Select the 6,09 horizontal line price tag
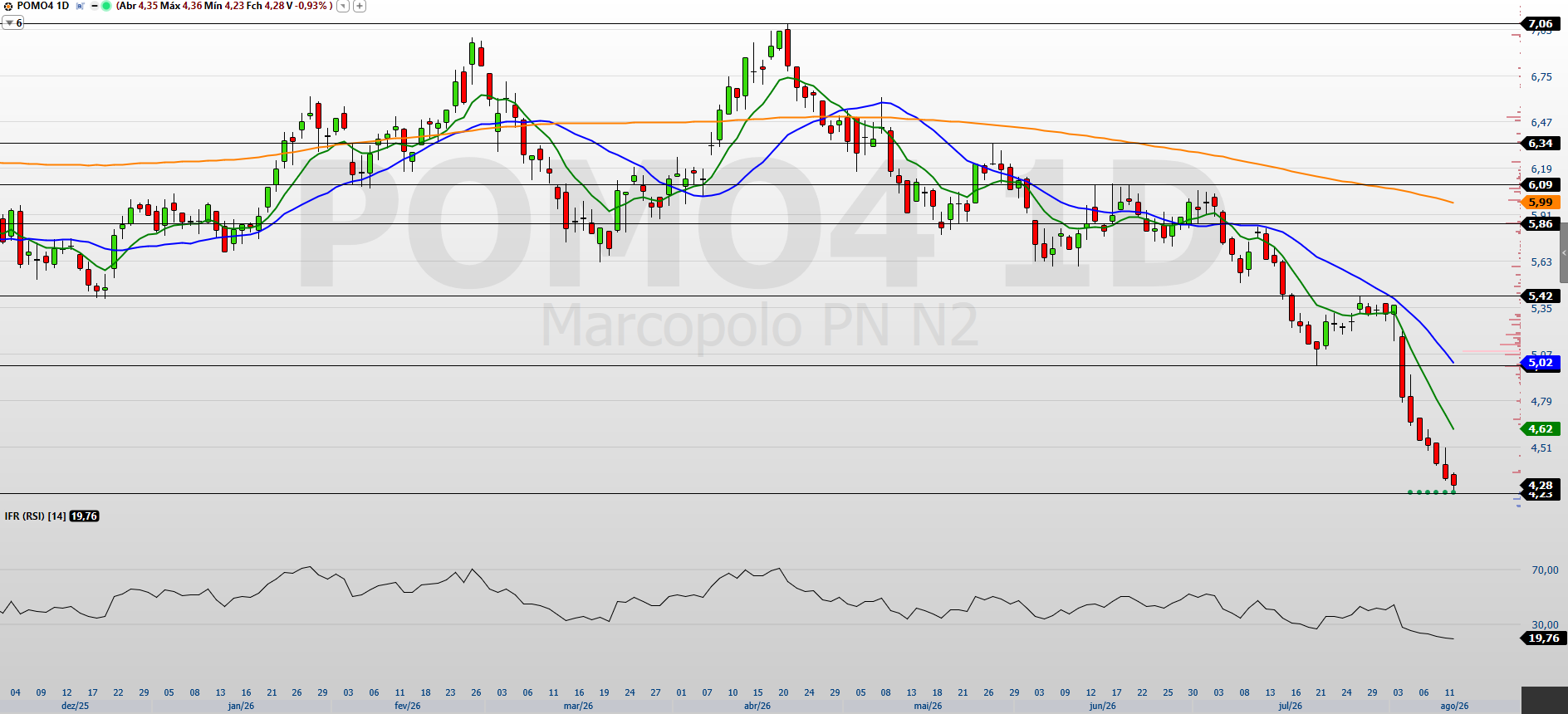 click(x=1541, y=185)
